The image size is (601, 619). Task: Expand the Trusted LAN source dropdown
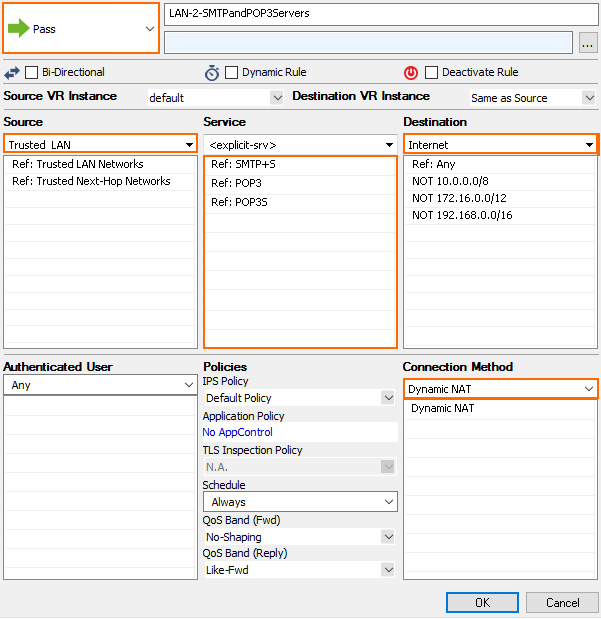pyautogui.click(x=100, y=145)
